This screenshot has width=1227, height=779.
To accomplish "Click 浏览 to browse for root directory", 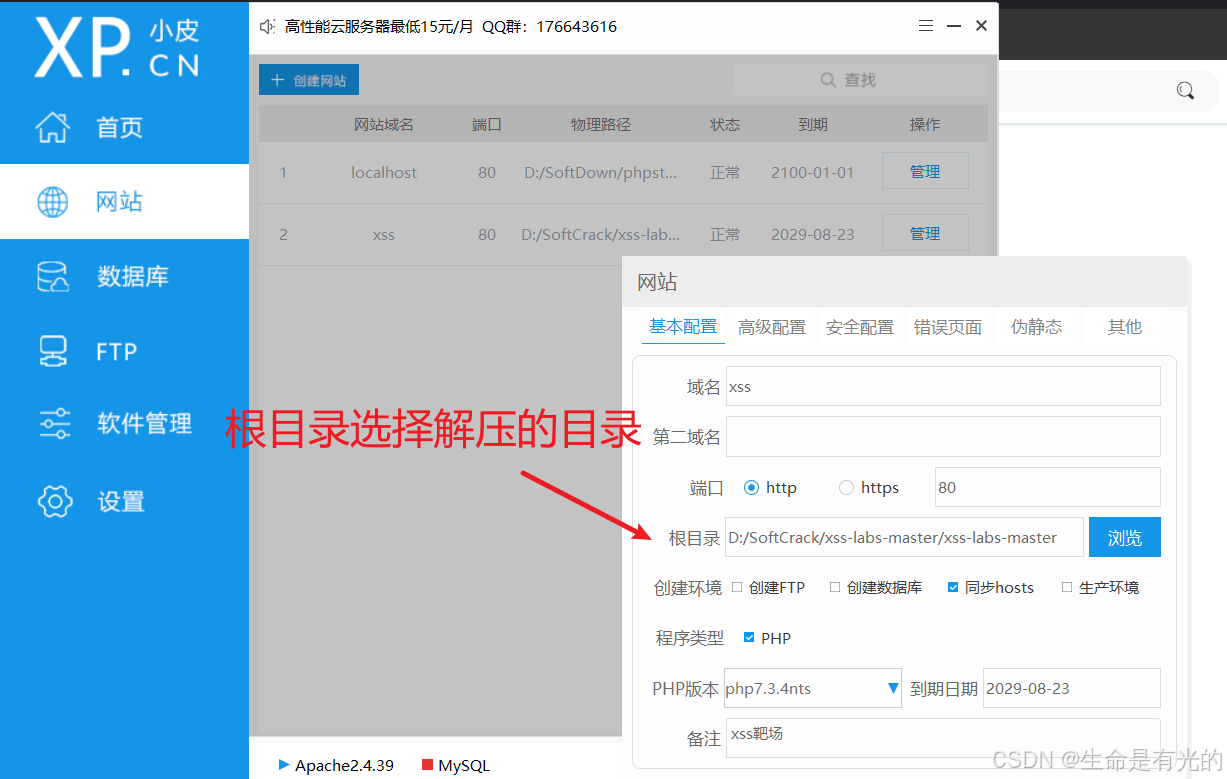I will 1124,537.
